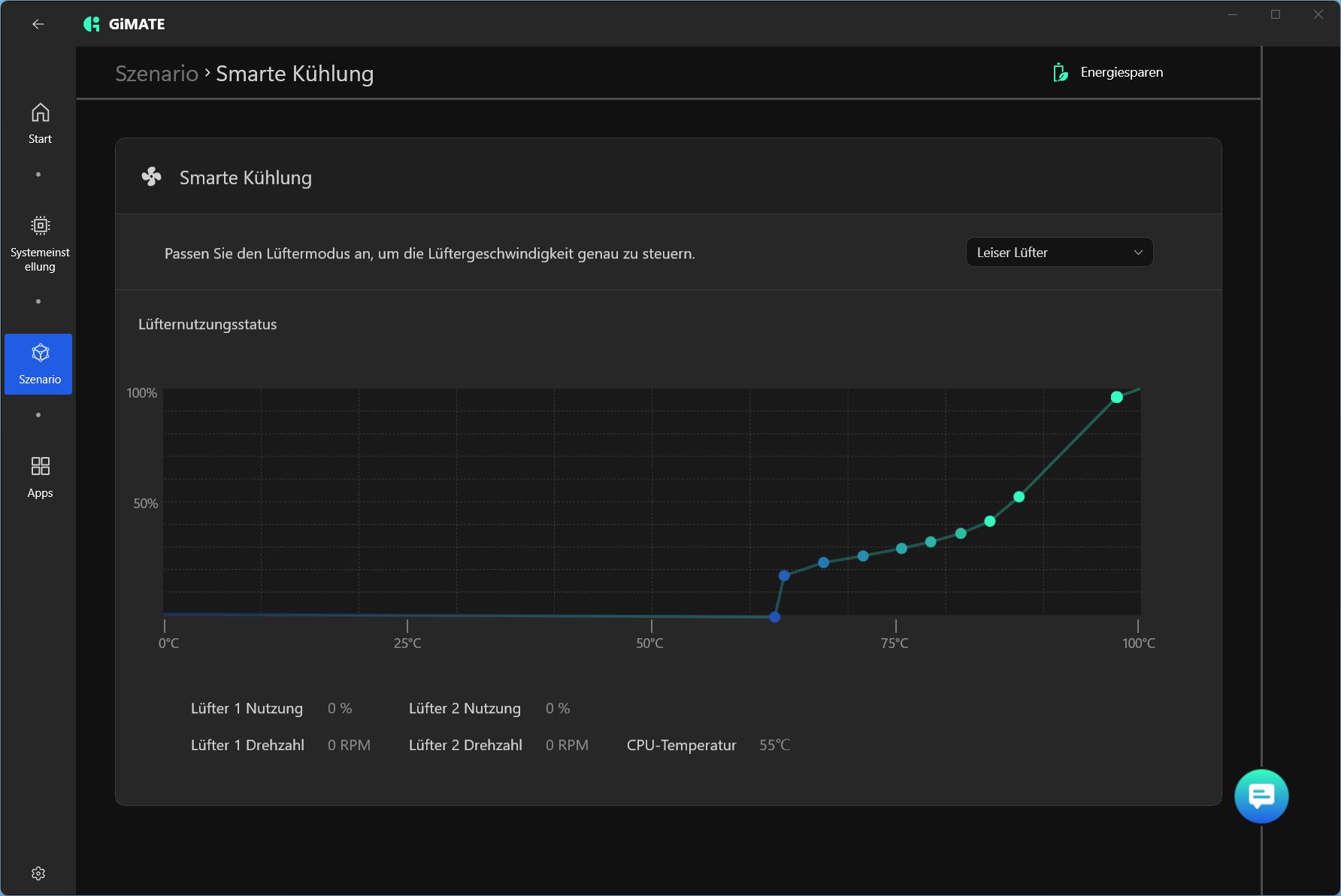Open settings gear at bottom left
Viewport: 1341px width, 896px height.
tap(38, 873)
